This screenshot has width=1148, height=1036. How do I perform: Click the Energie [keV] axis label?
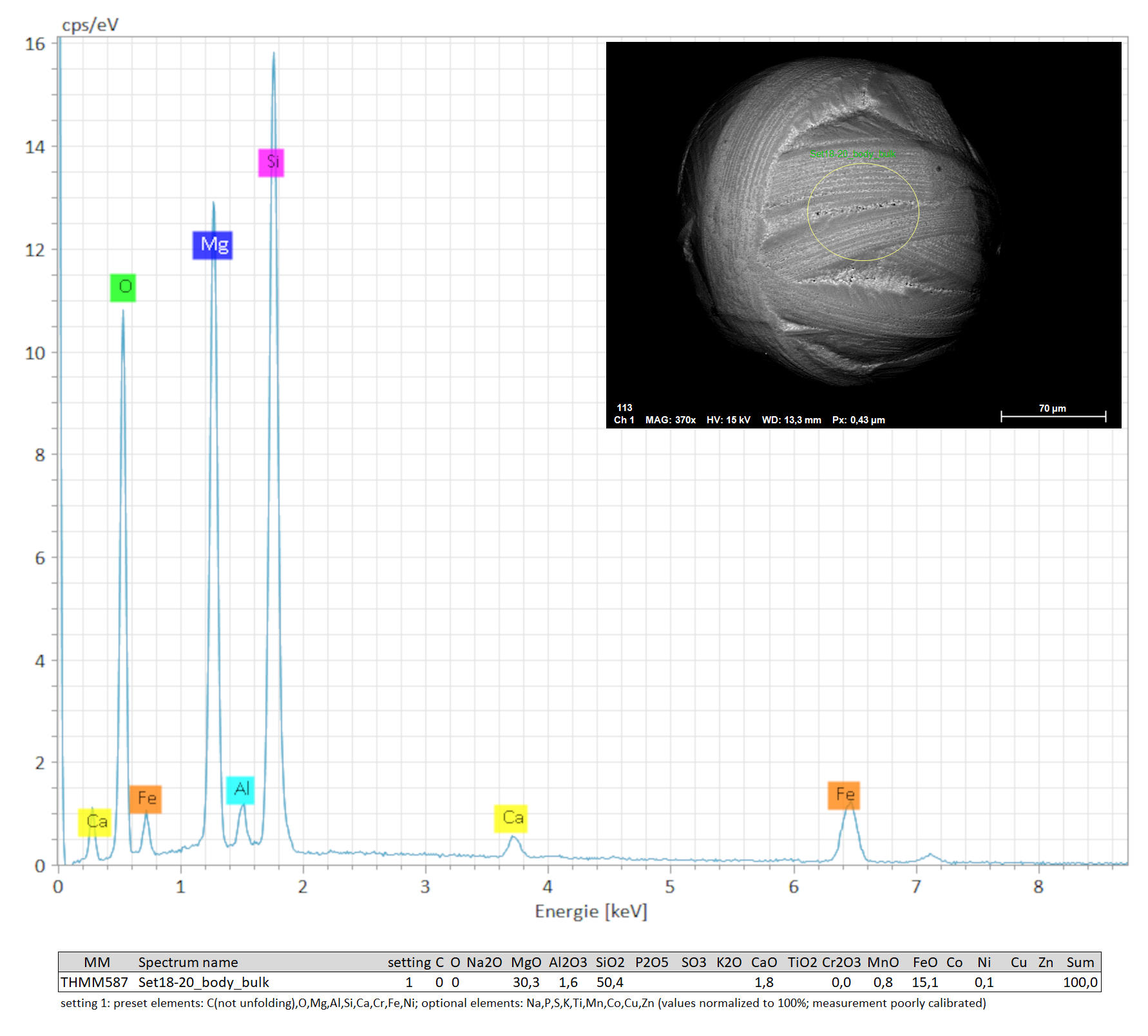pos(591,912)
